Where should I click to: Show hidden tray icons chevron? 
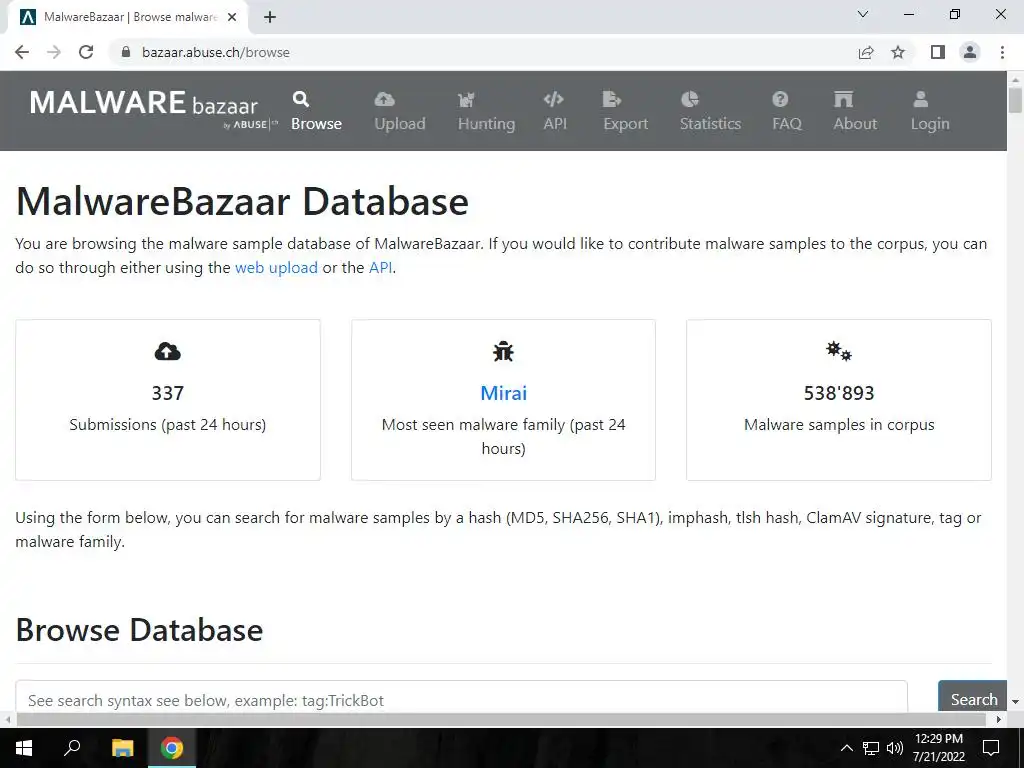click(846, 748)
